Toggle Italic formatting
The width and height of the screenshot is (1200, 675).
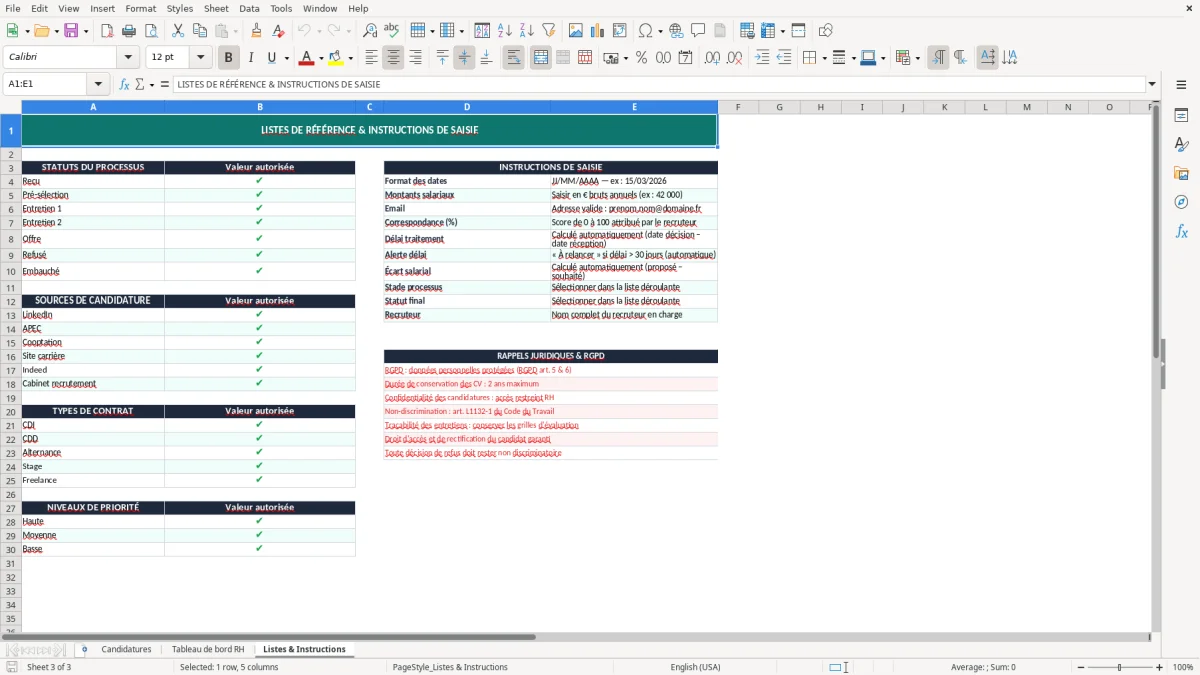251,58
